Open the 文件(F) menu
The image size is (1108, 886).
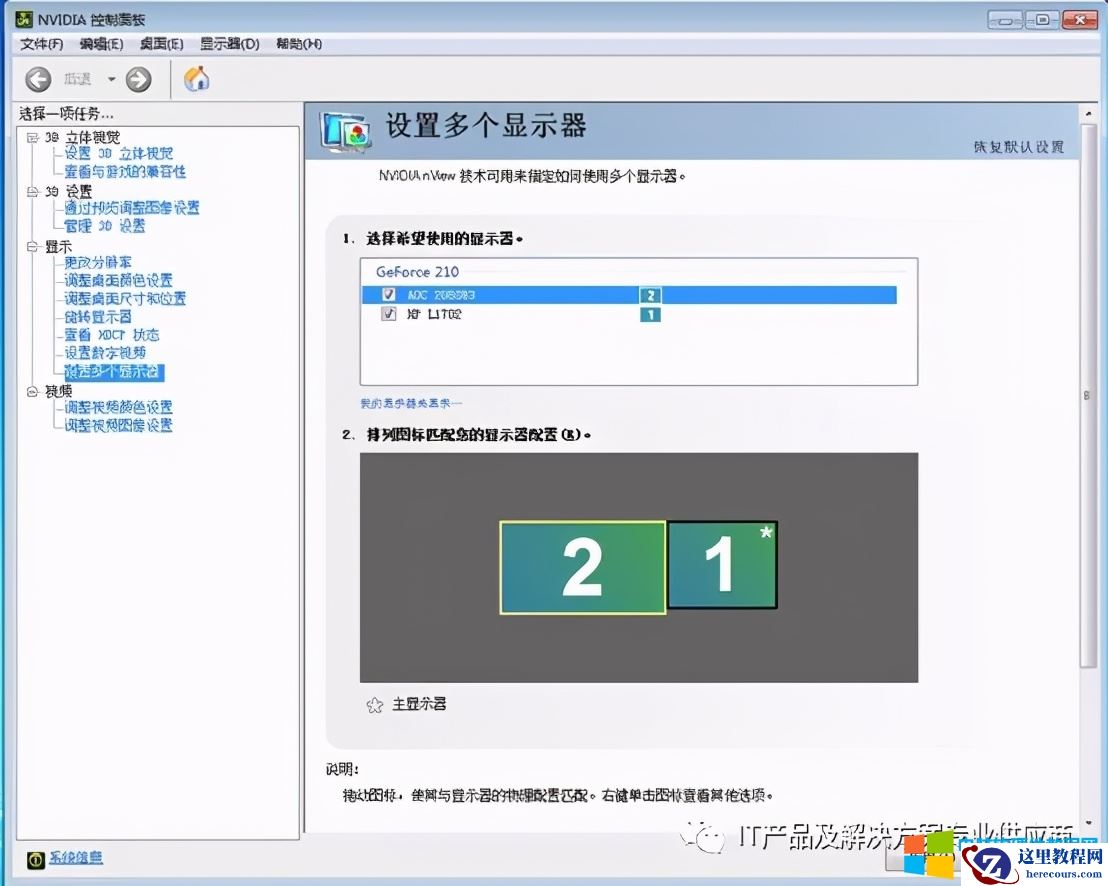coord(42,44)
